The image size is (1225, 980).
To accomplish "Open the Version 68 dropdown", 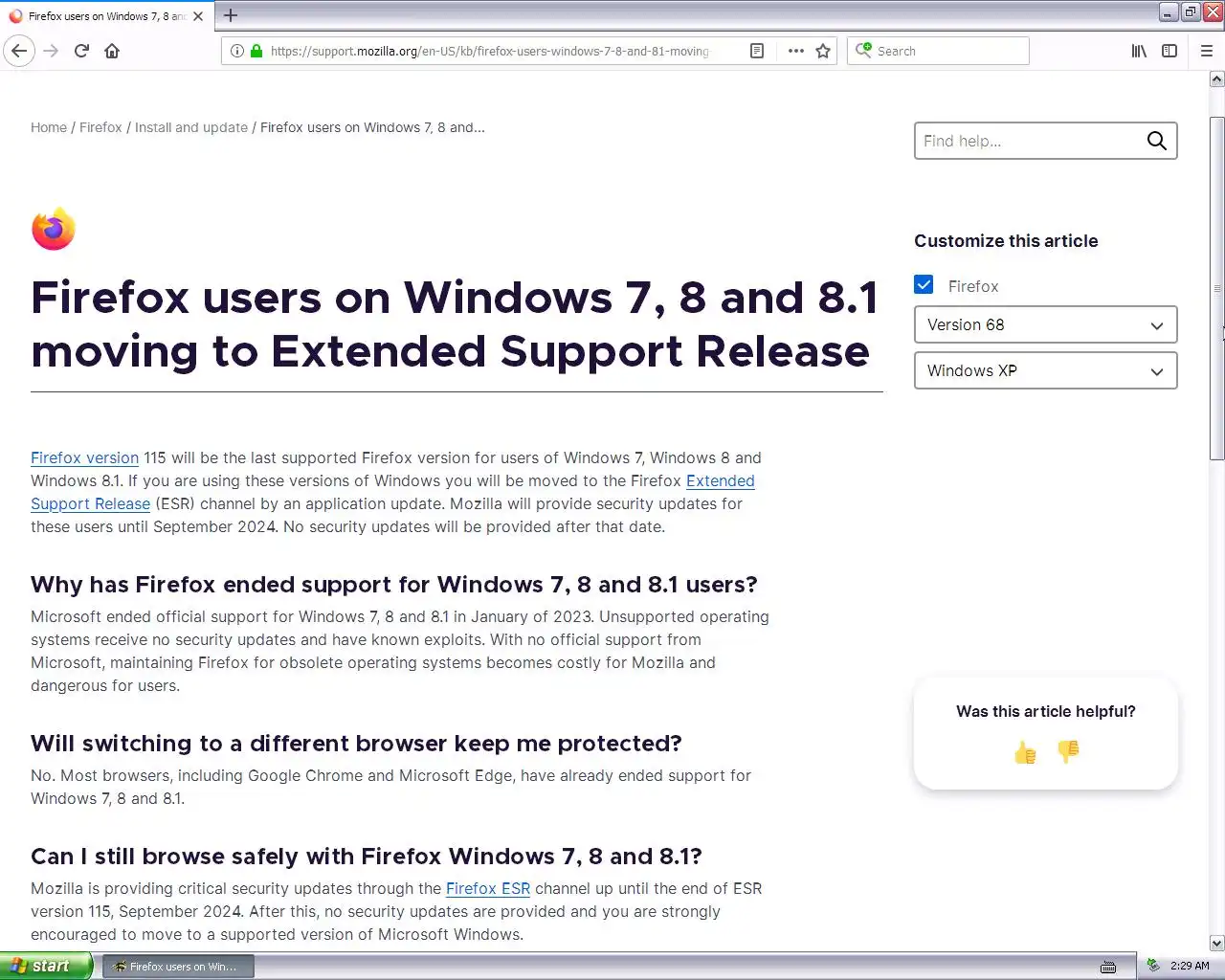I will [x=1045, y=324].
